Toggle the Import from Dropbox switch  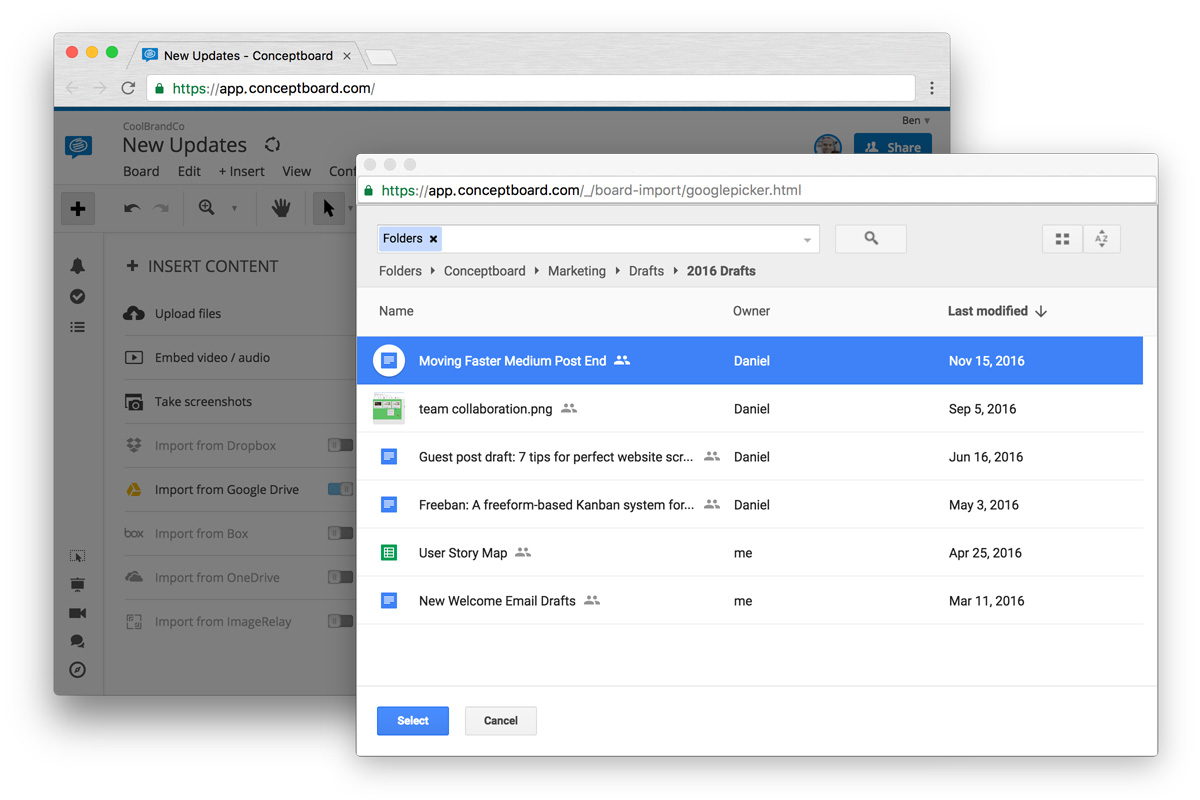click(341, 445)
